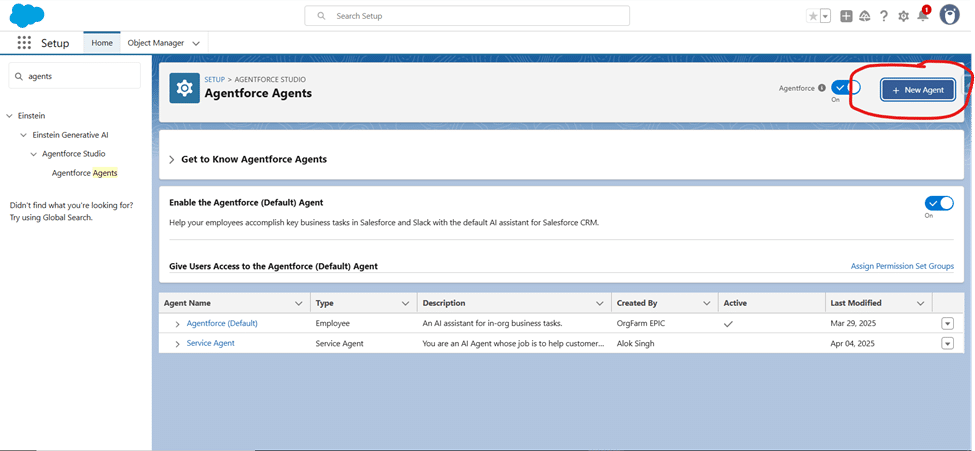Select Agentforce Agents in sidebar tree
This screenshot has width=975, height=451.
[x=85, y=173]
